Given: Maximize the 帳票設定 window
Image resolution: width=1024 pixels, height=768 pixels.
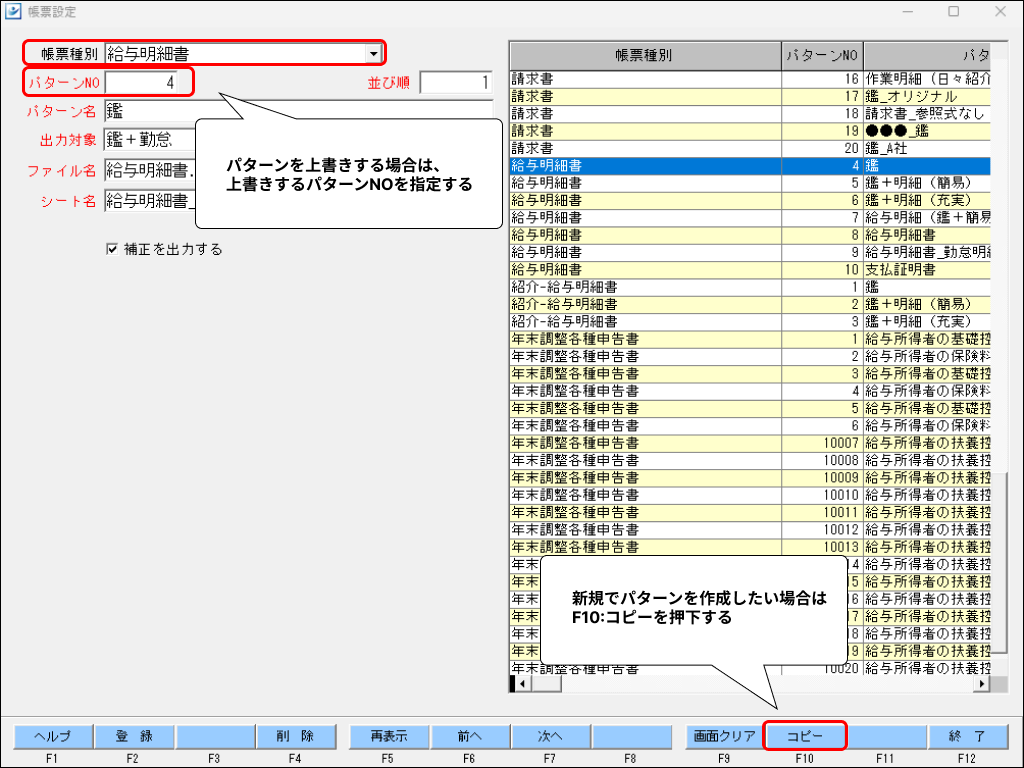Looking at the screenshot, I should pos(954,11).
